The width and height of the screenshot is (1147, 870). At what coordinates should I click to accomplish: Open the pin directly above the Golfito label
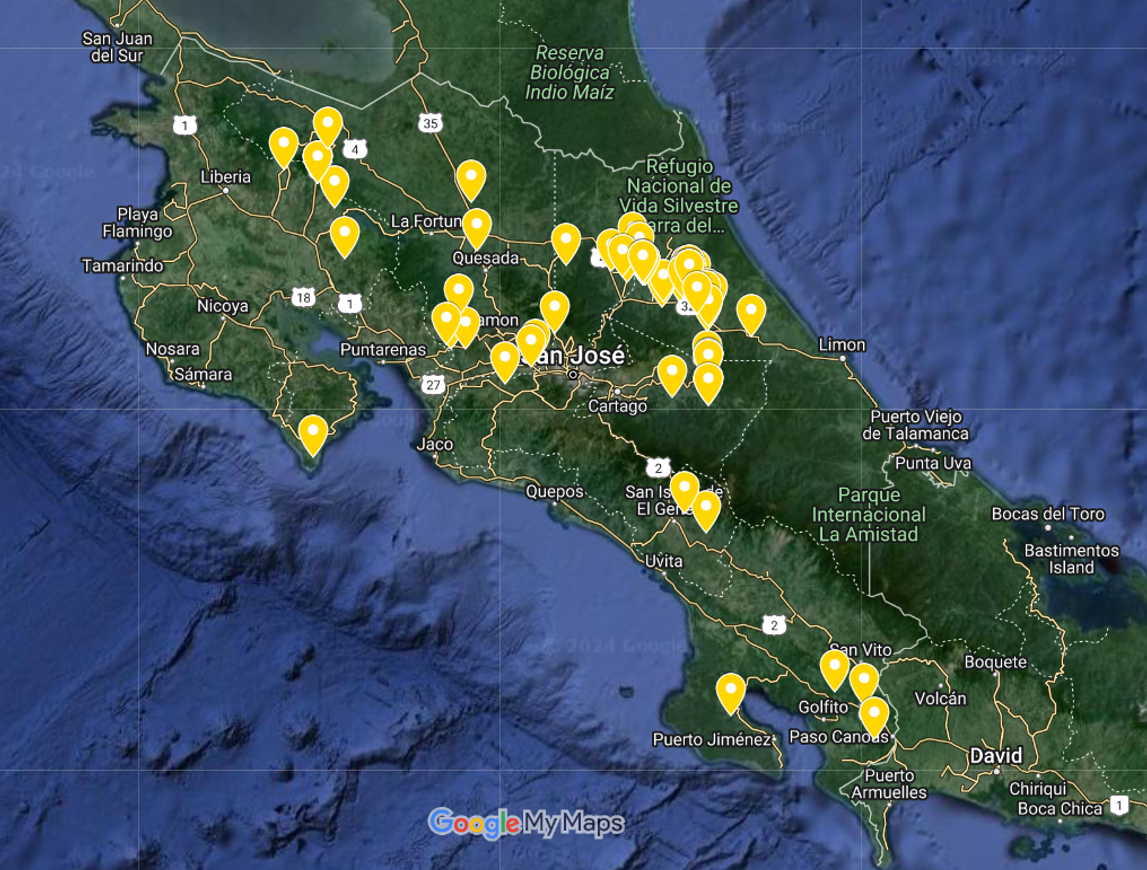point(835,669)
